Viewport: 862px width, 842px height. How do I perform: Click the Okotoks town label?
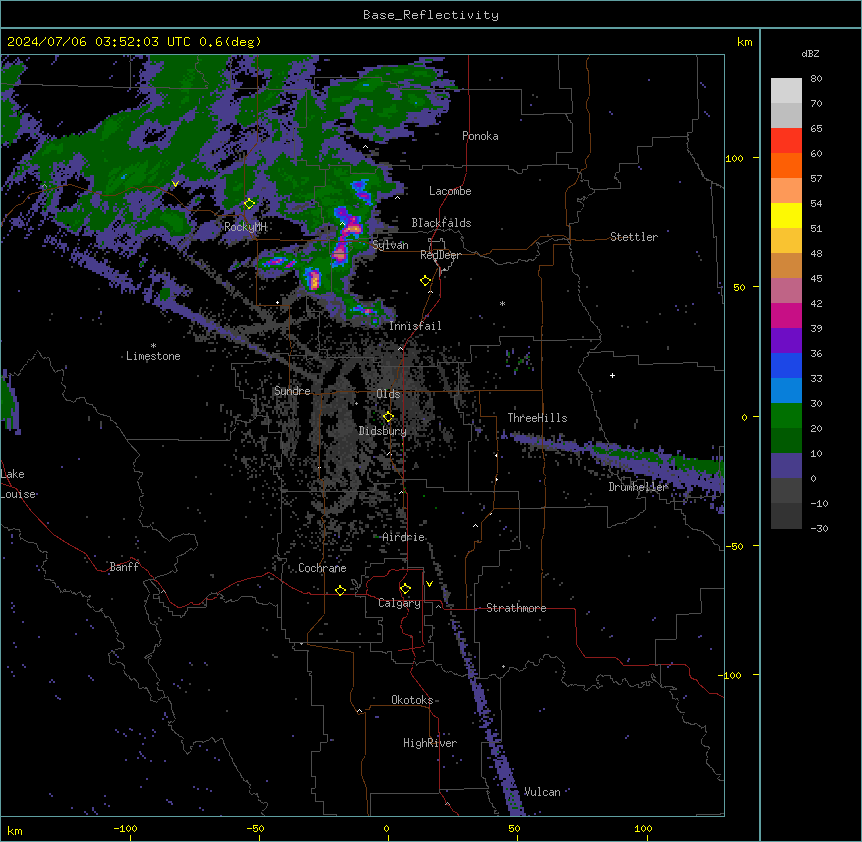pyautogui.click(x=412, y=700)
